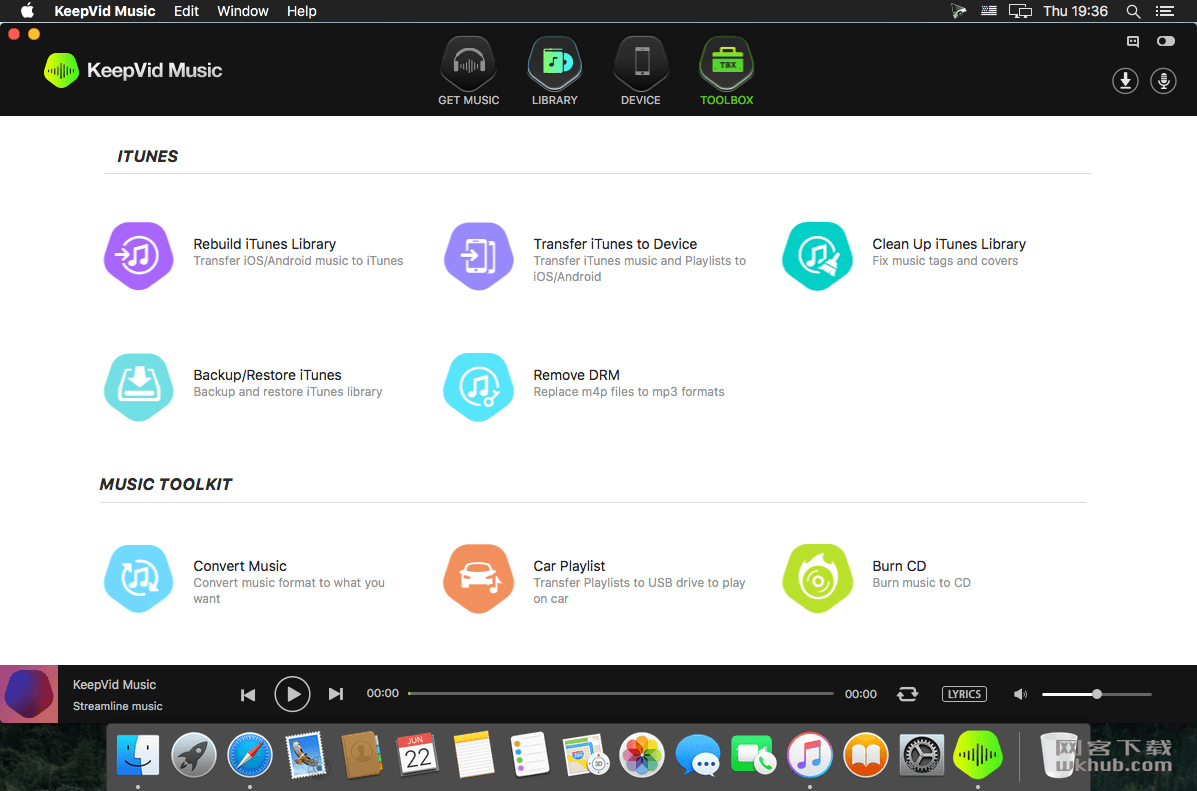Click the Transfer iTunes to Device title
Image resolution: width=1197 pixels, height=791 pixels.
615,244
